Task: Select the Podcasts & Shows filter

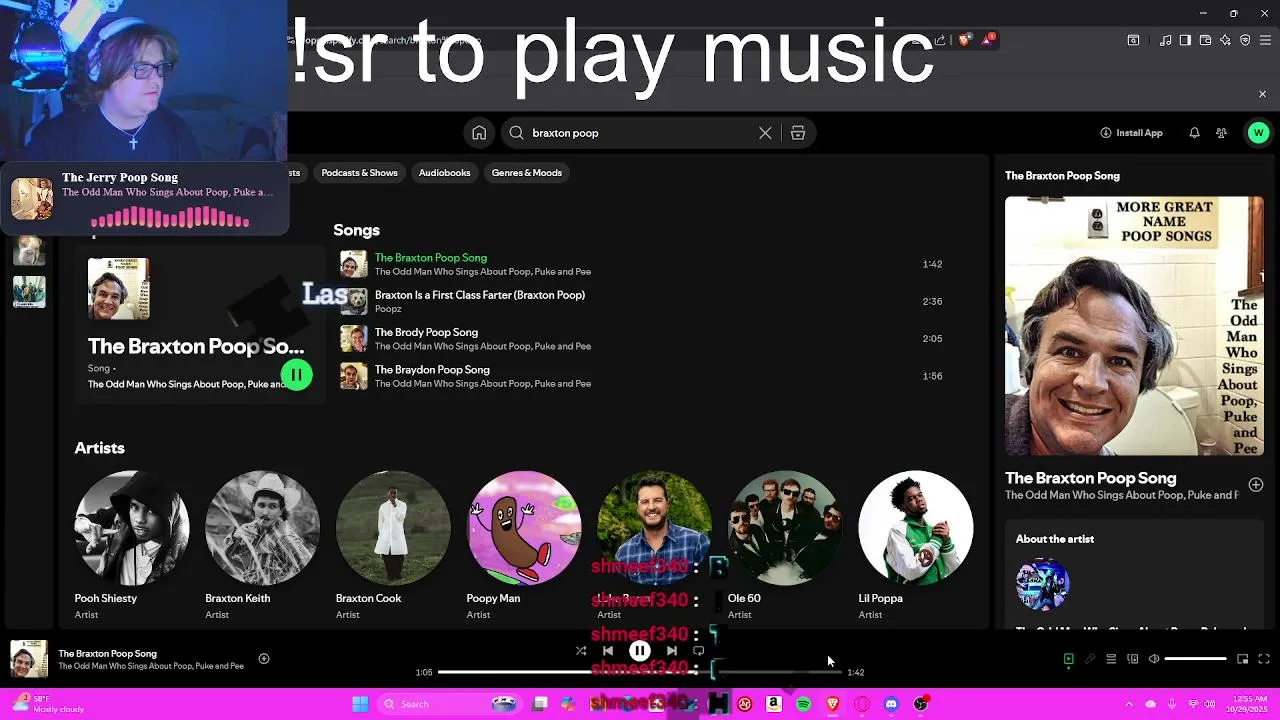Action: 359,173
